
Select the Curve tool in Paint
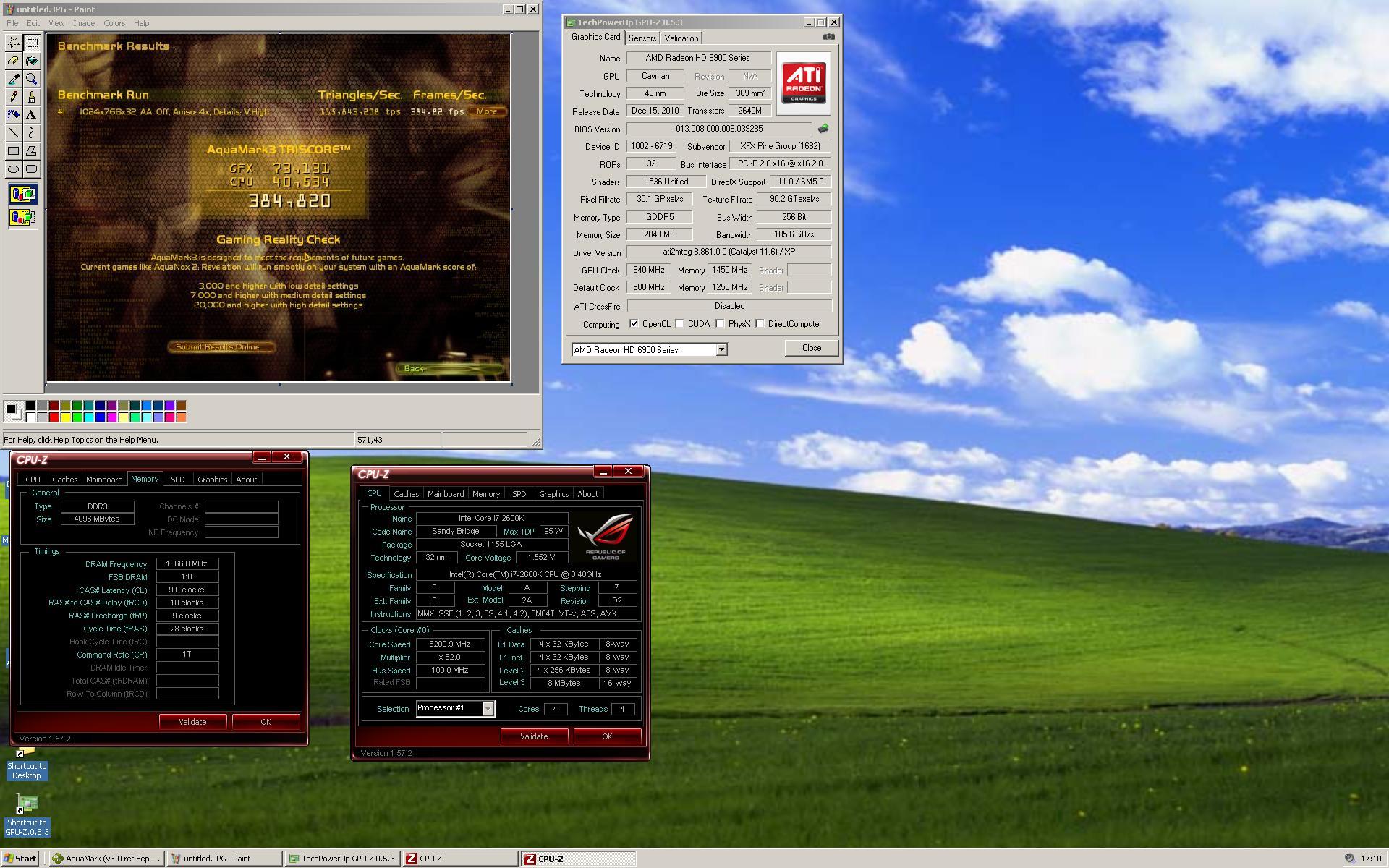tap(32, 133)
